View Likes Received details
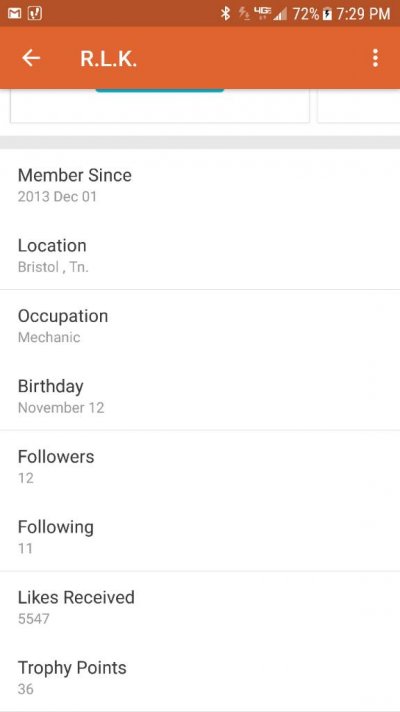 coord(200,607)
